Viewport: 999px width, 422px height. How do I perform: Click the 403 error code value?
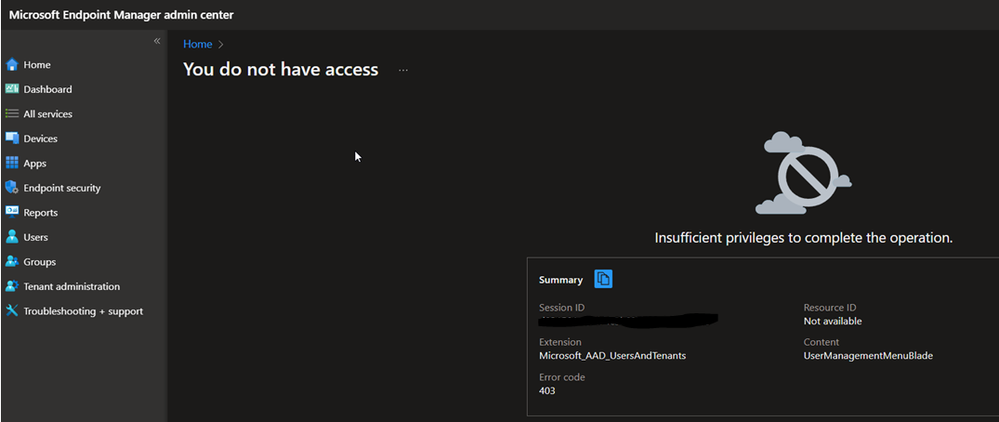click(547, 390)
